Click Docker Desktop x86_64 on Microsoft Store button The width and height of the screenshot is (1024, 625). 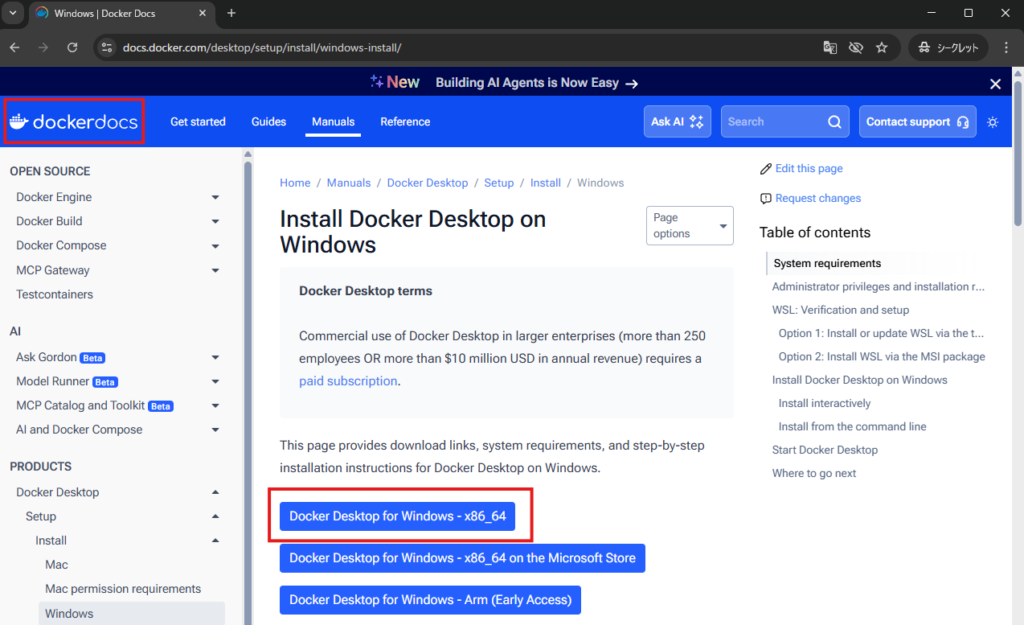pyautogui.click(x=462, y=558)
